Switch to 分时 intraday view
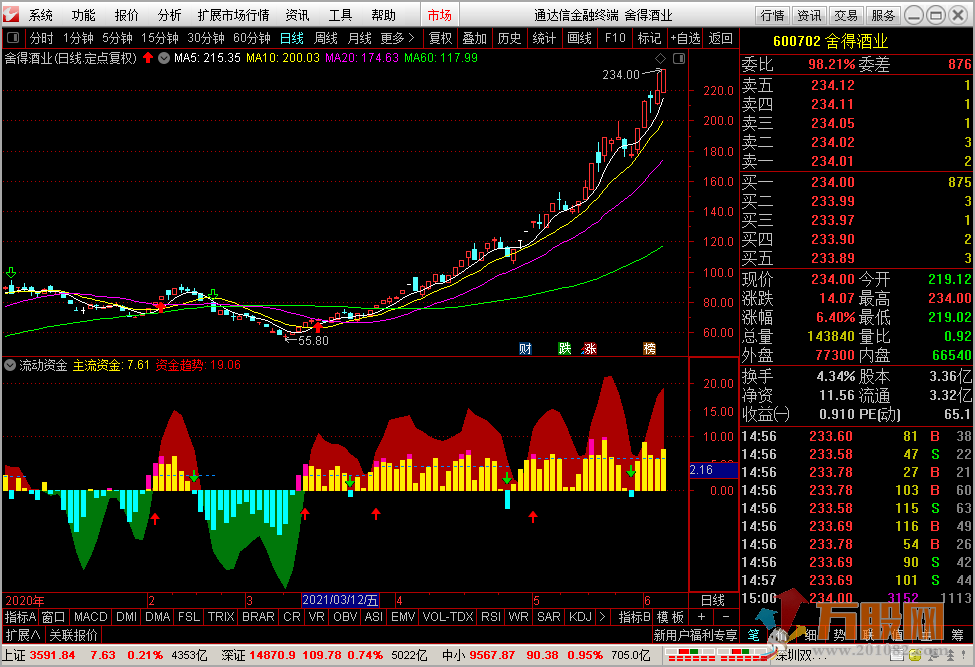975x667 pixels. [42, 38]
